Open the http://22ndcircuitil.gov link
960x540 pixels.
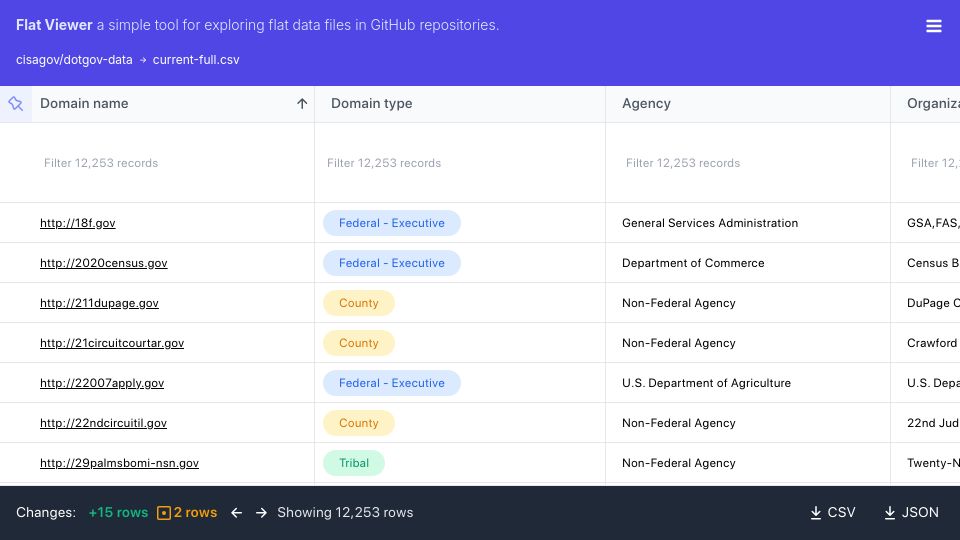(x=103, y=423)
